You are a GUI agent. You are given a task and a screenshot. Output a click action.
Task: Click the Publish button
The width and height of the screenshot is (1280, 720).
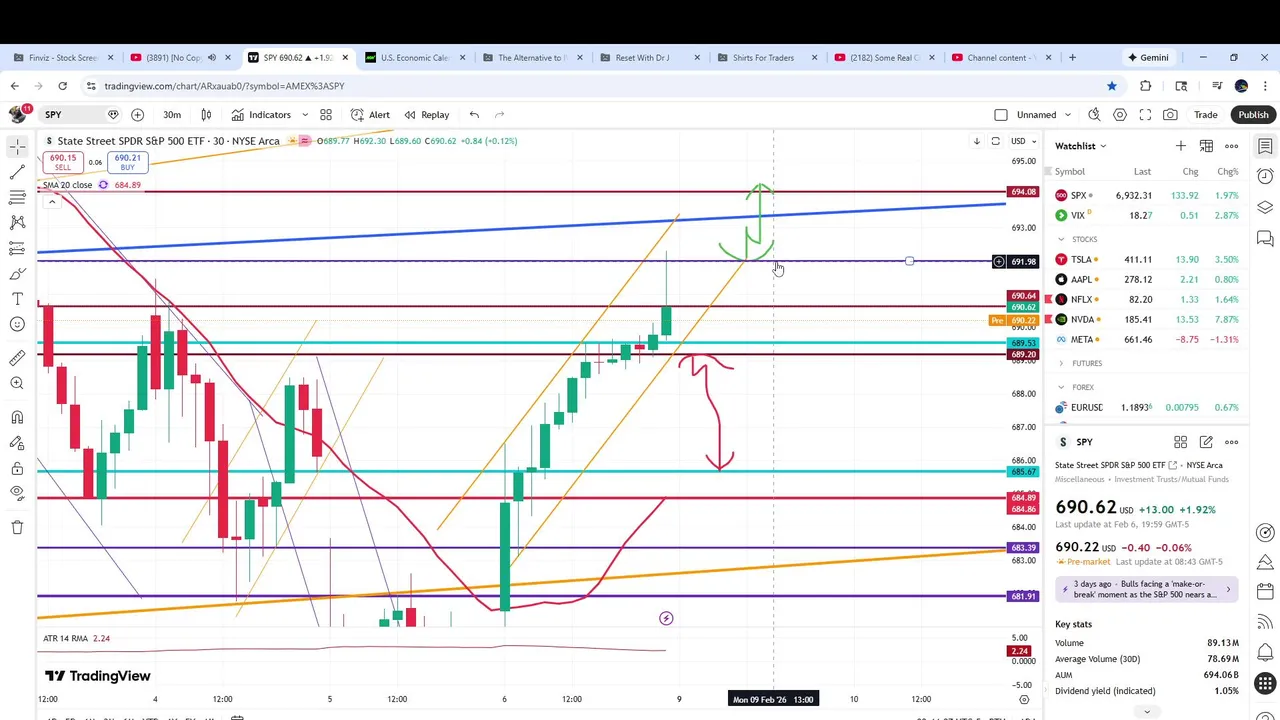(1253, 115)
